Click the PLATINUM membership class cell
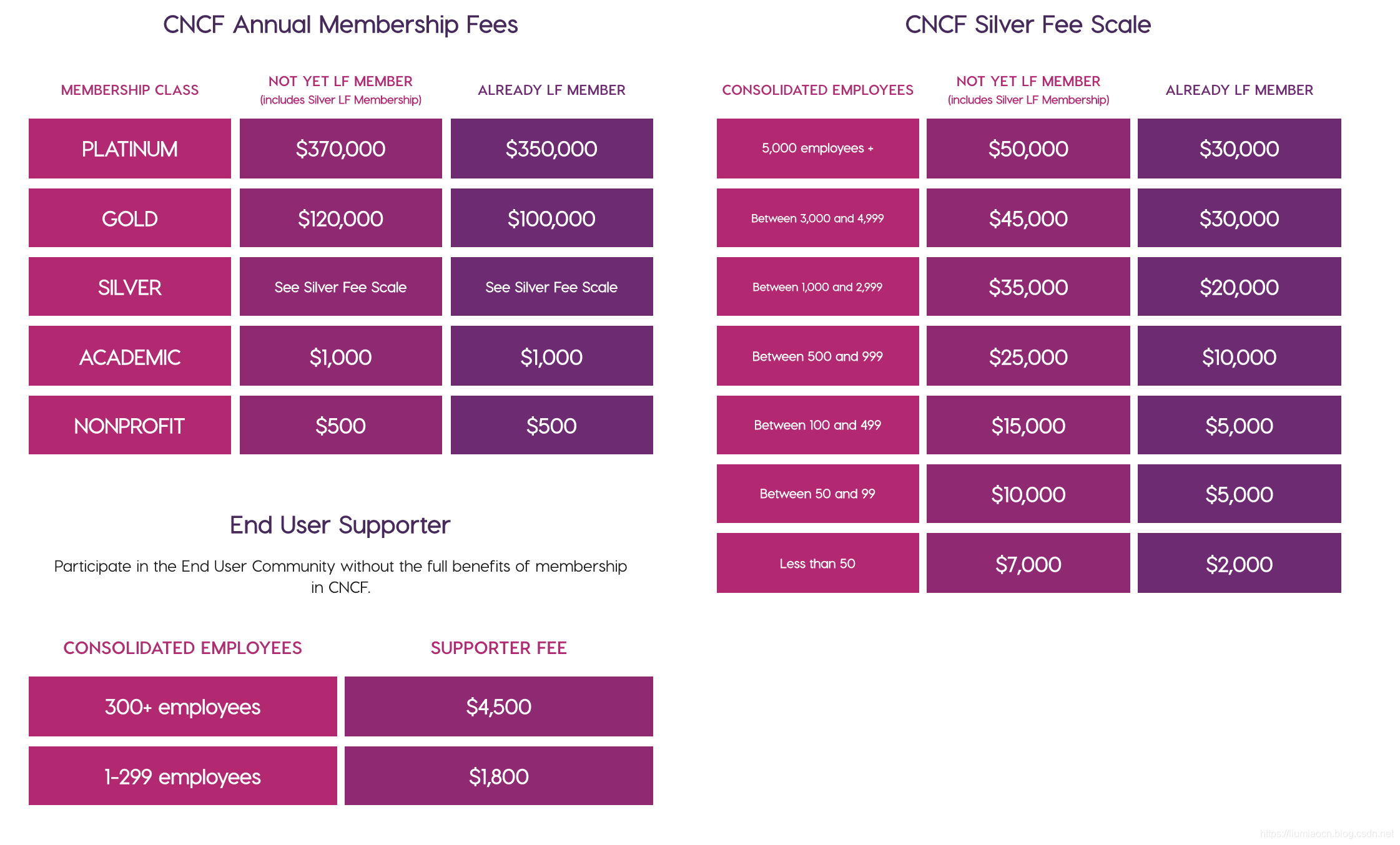1400x845 pixels. pos(129,149)
